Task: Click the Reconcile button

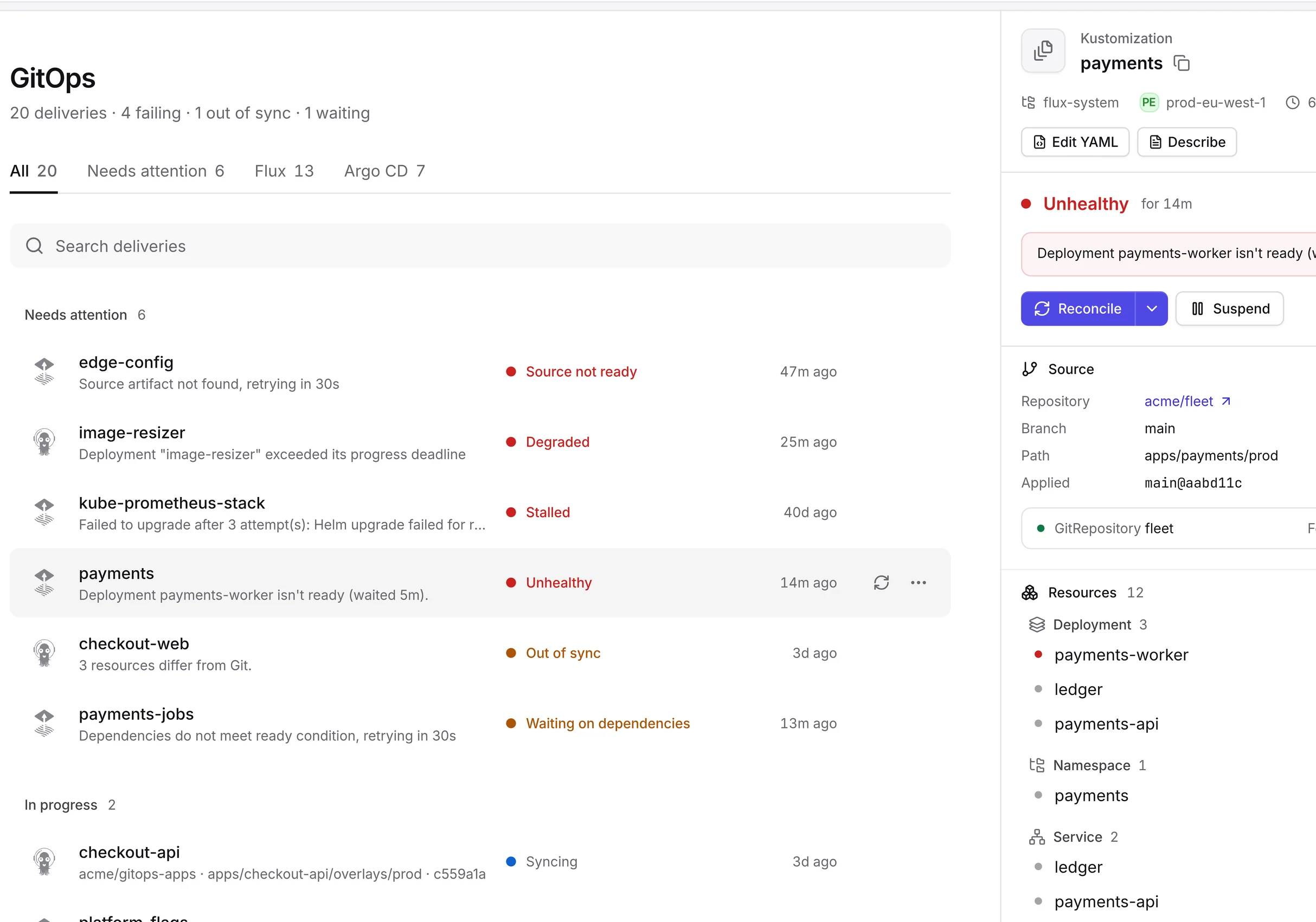Action: (1077, 309)
